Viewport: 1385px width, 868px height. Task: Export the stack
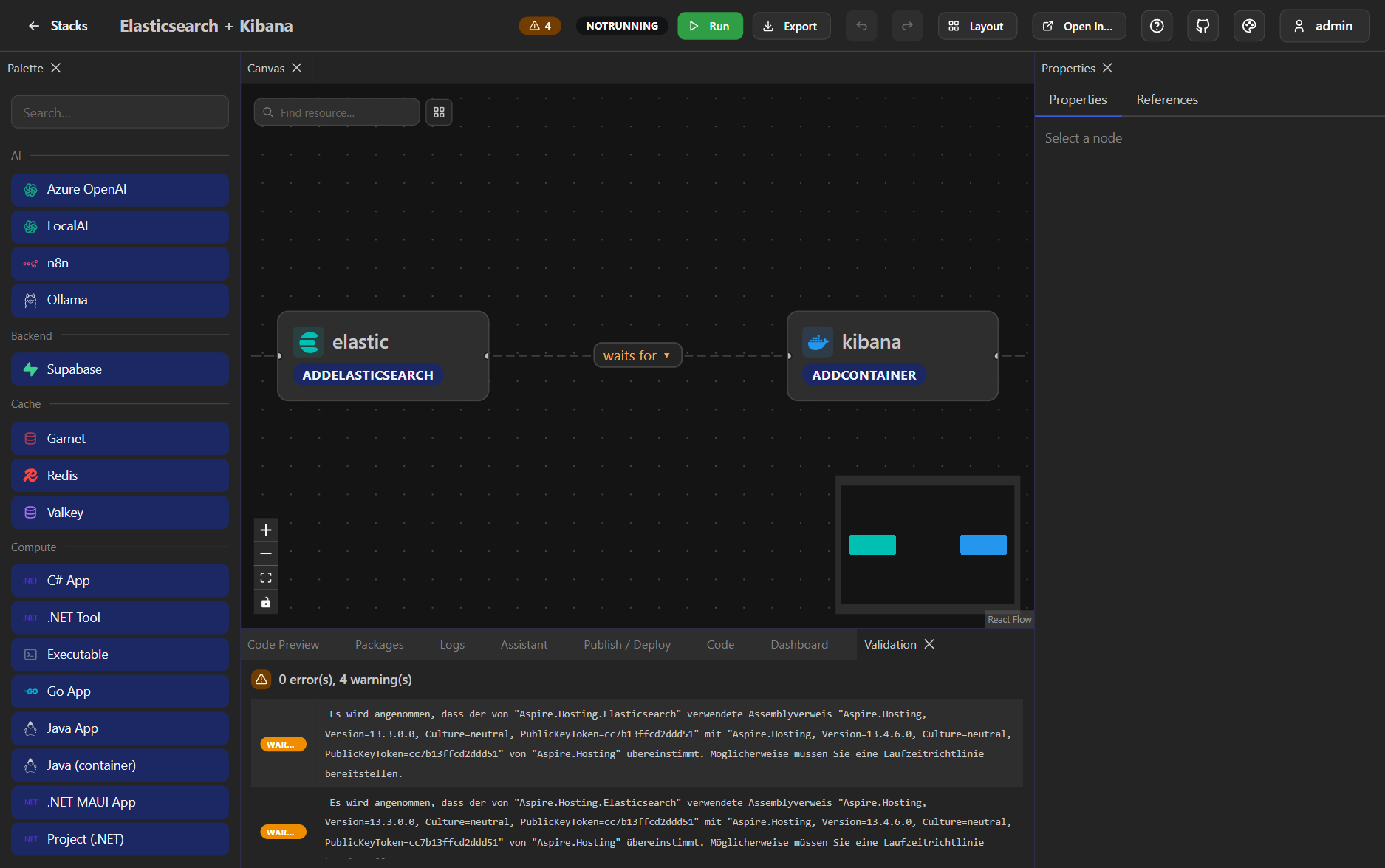[791, 26]
